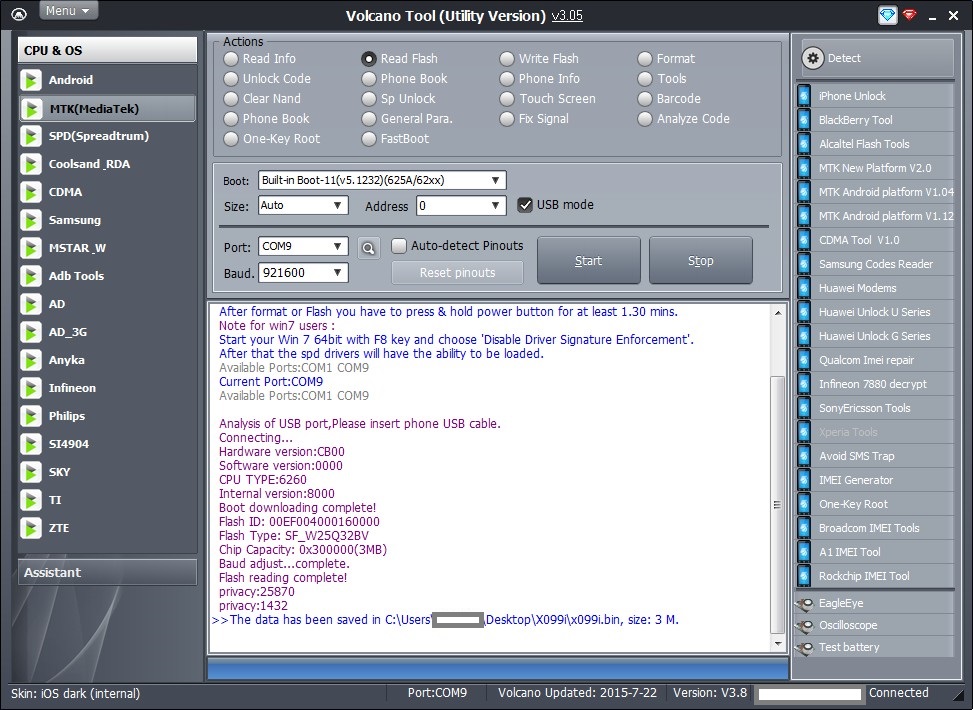Screen dimensions: 973x710
Task: Open MTK New Platform V2.0 entry
Action: (x=875, y=168)
